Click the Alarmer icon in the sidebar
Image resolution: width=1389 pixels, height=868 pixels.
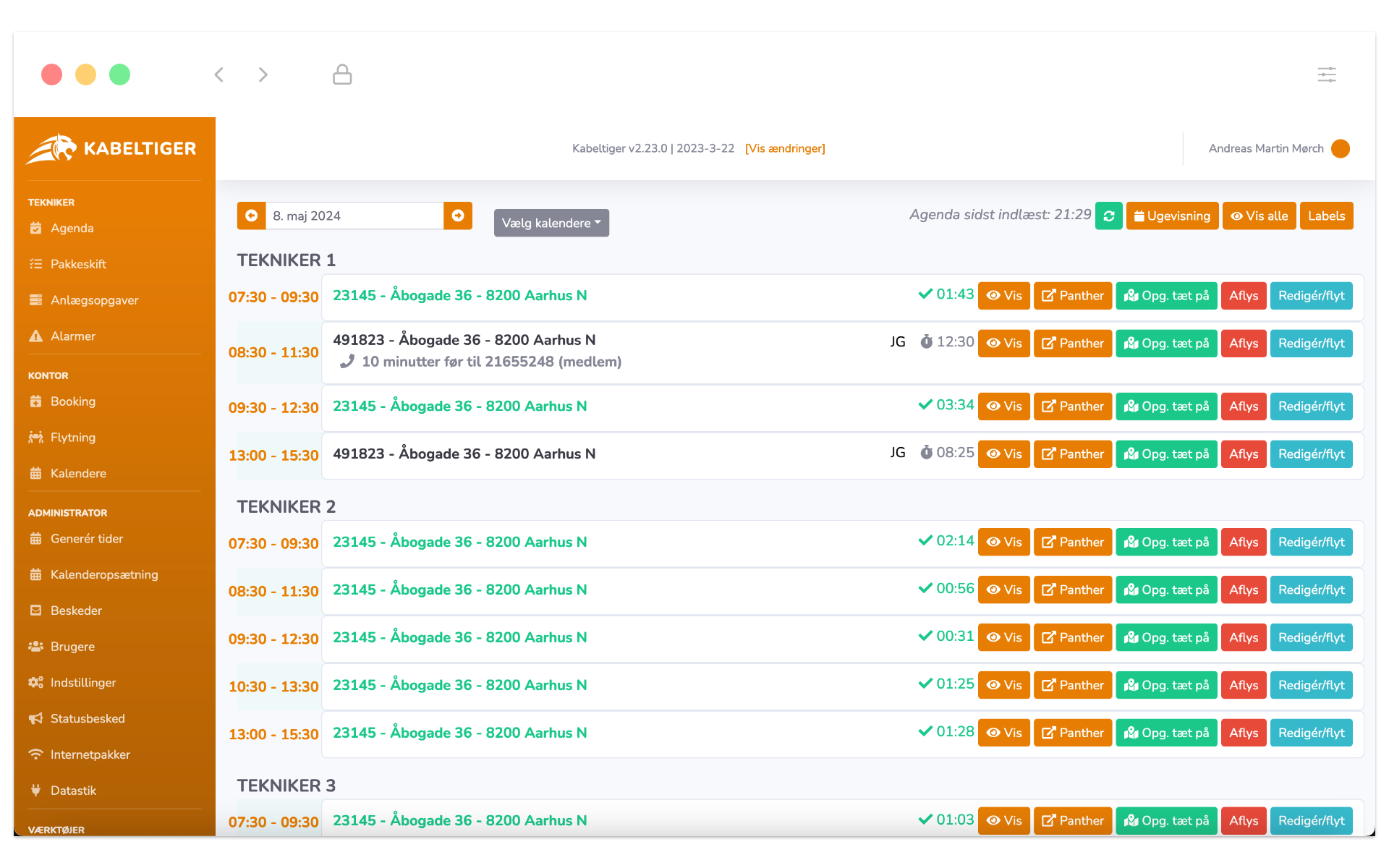(35, 335)
